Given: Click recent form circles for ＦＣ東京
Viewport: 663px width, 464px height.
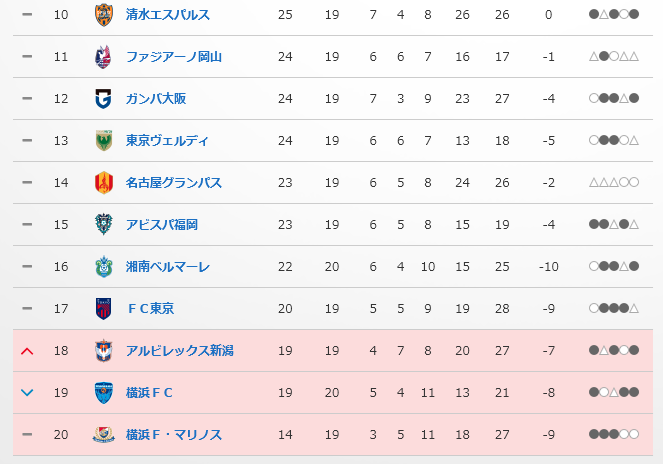Looking at the screenshot, I should [x=614, y=309].
